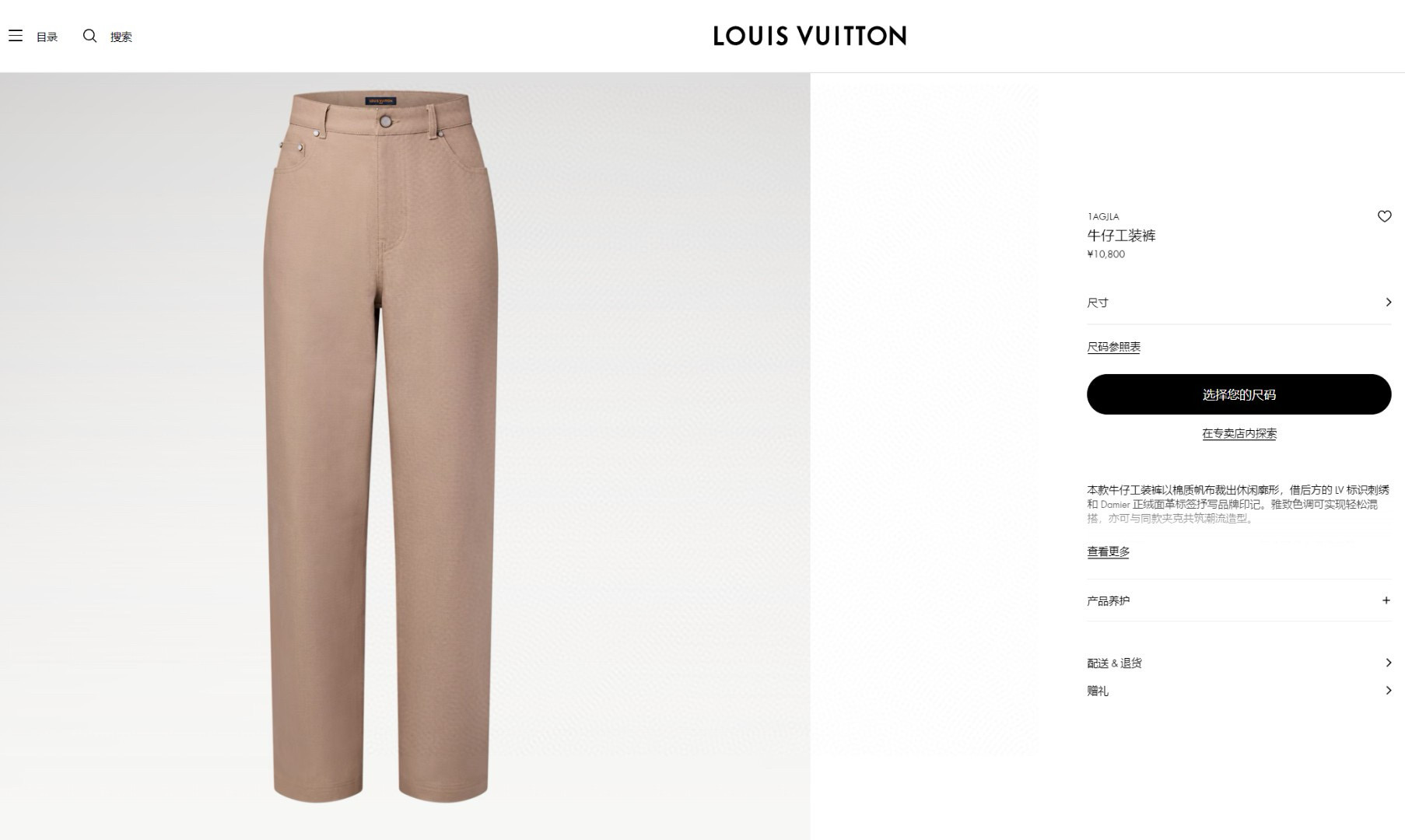Open the 目录 menu label
Screen dimensions: 1405x840
[x=47, y=37]
